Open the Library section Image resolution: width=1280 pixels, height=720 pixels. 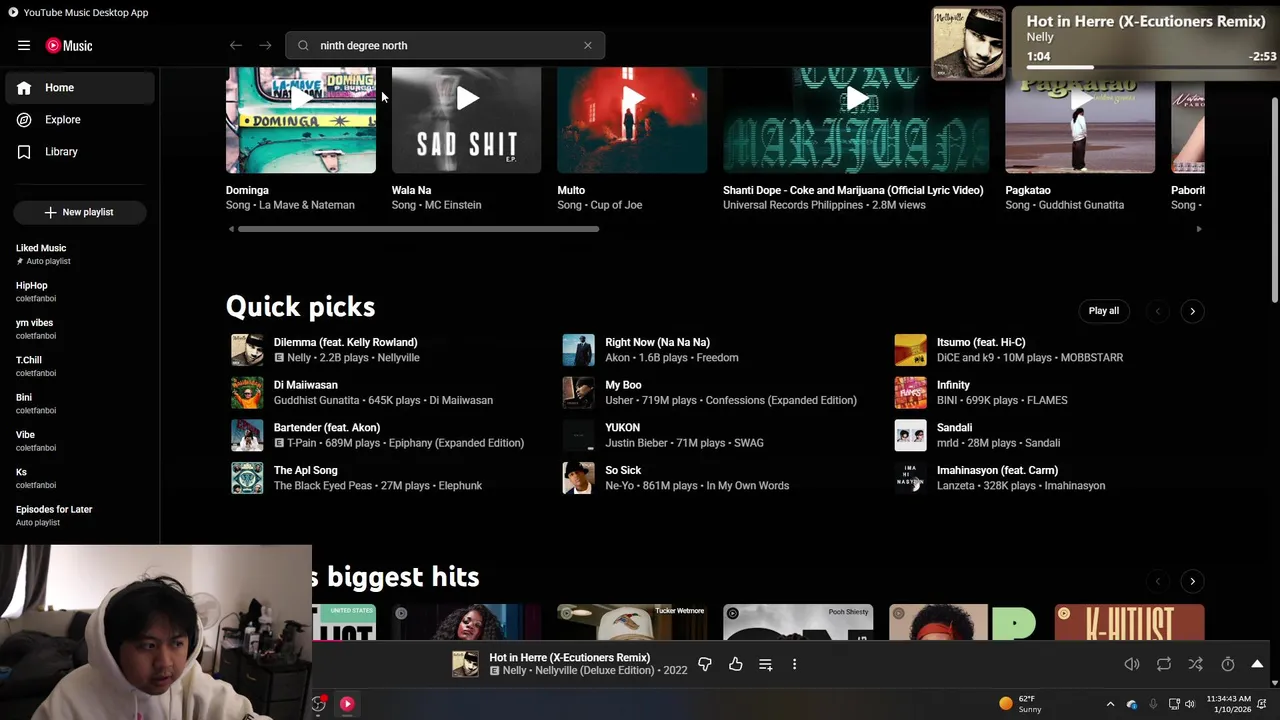pyautogui.click(x=80, y=152)
